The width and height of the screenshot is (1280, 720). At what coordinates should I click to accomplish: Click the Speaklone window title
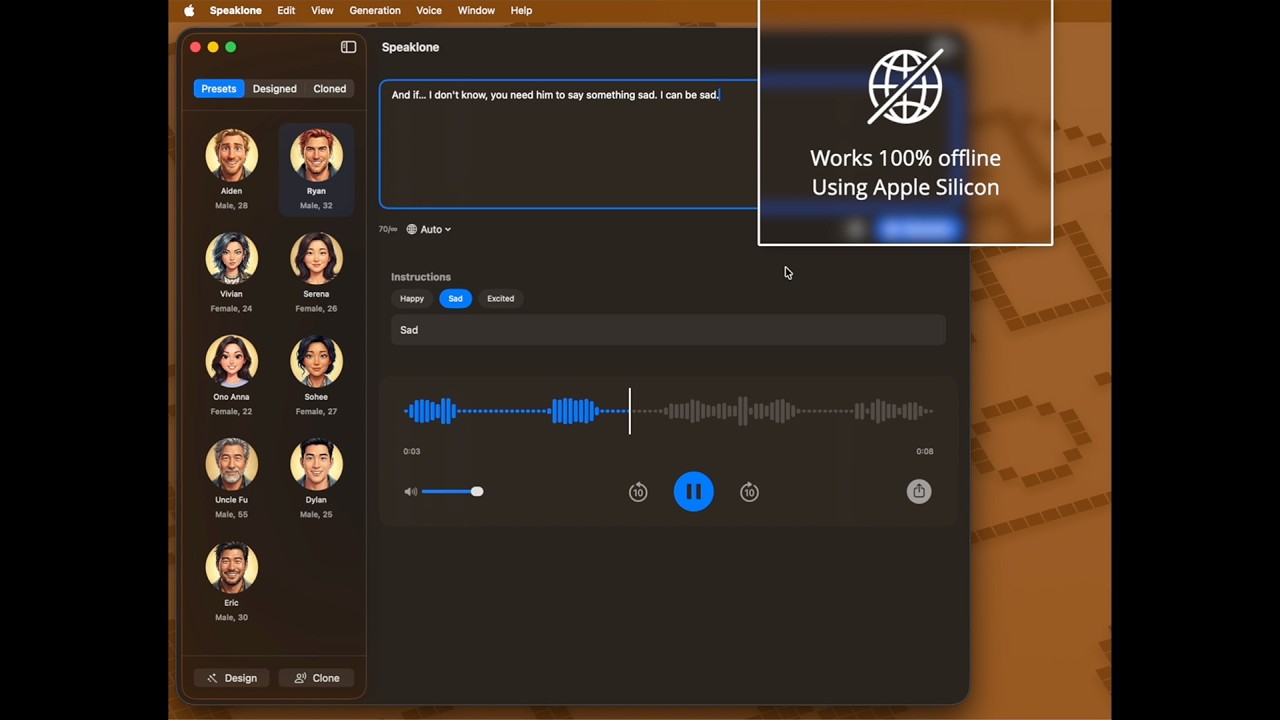[410, 47]
